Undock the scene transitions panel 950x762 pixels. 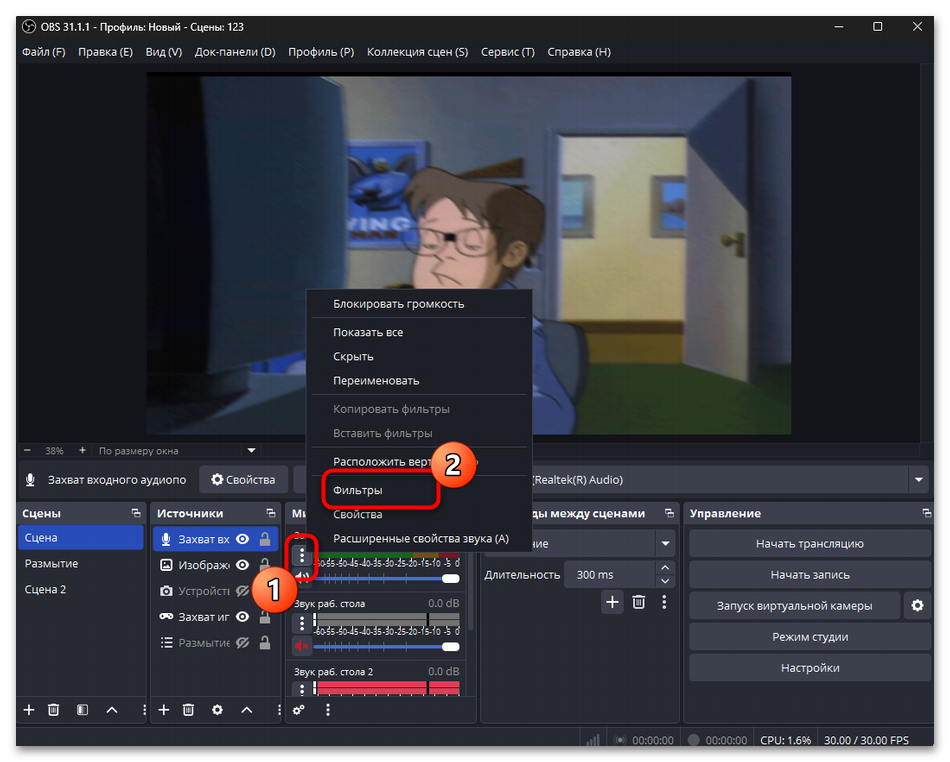click(669, 513)
